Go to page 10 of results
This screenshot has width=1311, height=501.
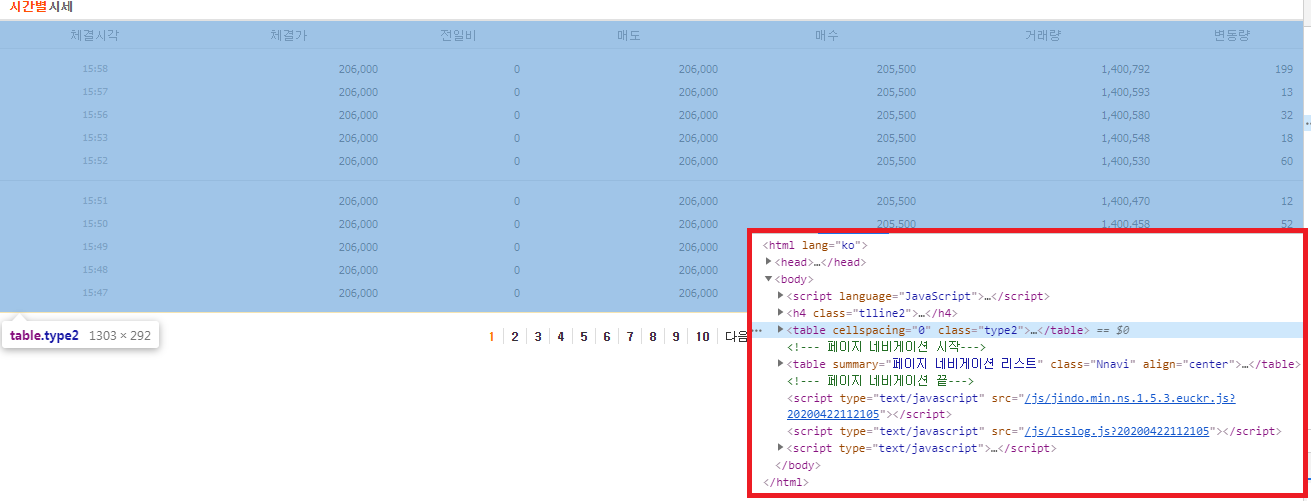(702, 337)
